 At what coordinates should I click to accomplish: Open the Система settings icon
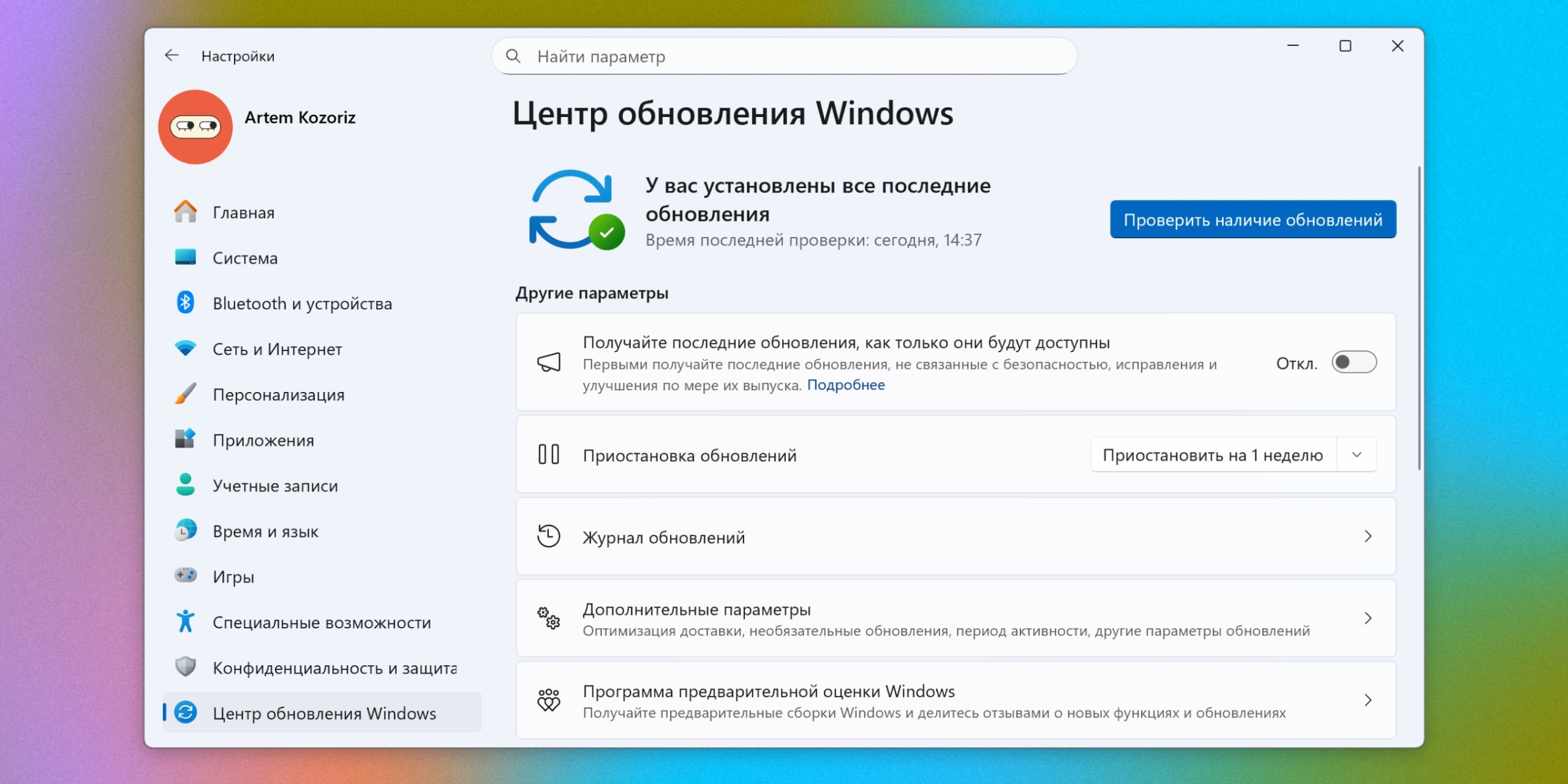186,258
